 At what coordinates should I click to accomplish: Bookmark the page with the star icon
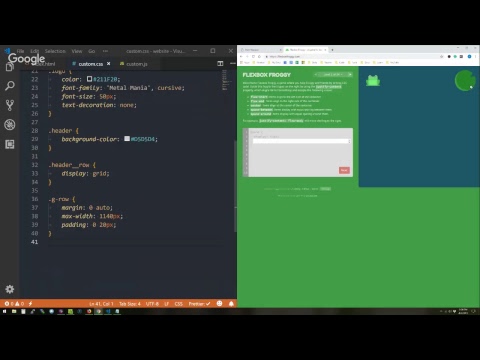click(x=442, y=56)
